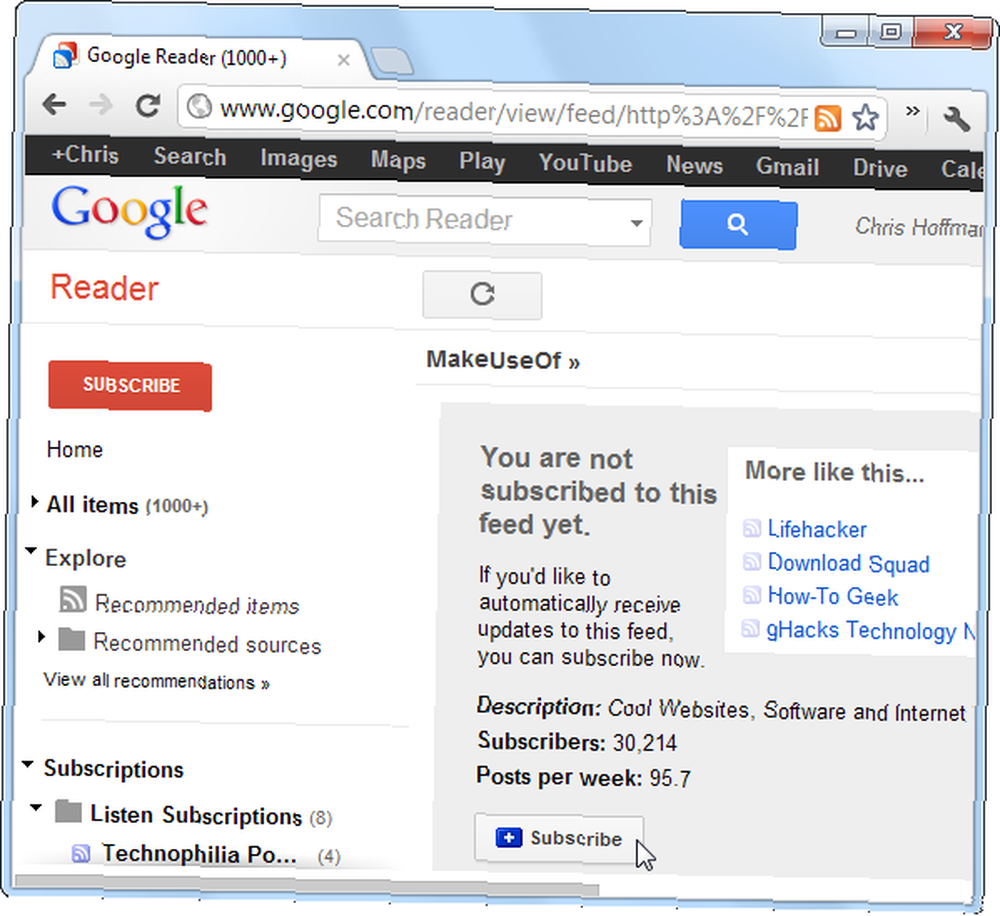The image size is (1000, 916).
Task: Click the feed icon beside Lifehacker
Action: 752,528
